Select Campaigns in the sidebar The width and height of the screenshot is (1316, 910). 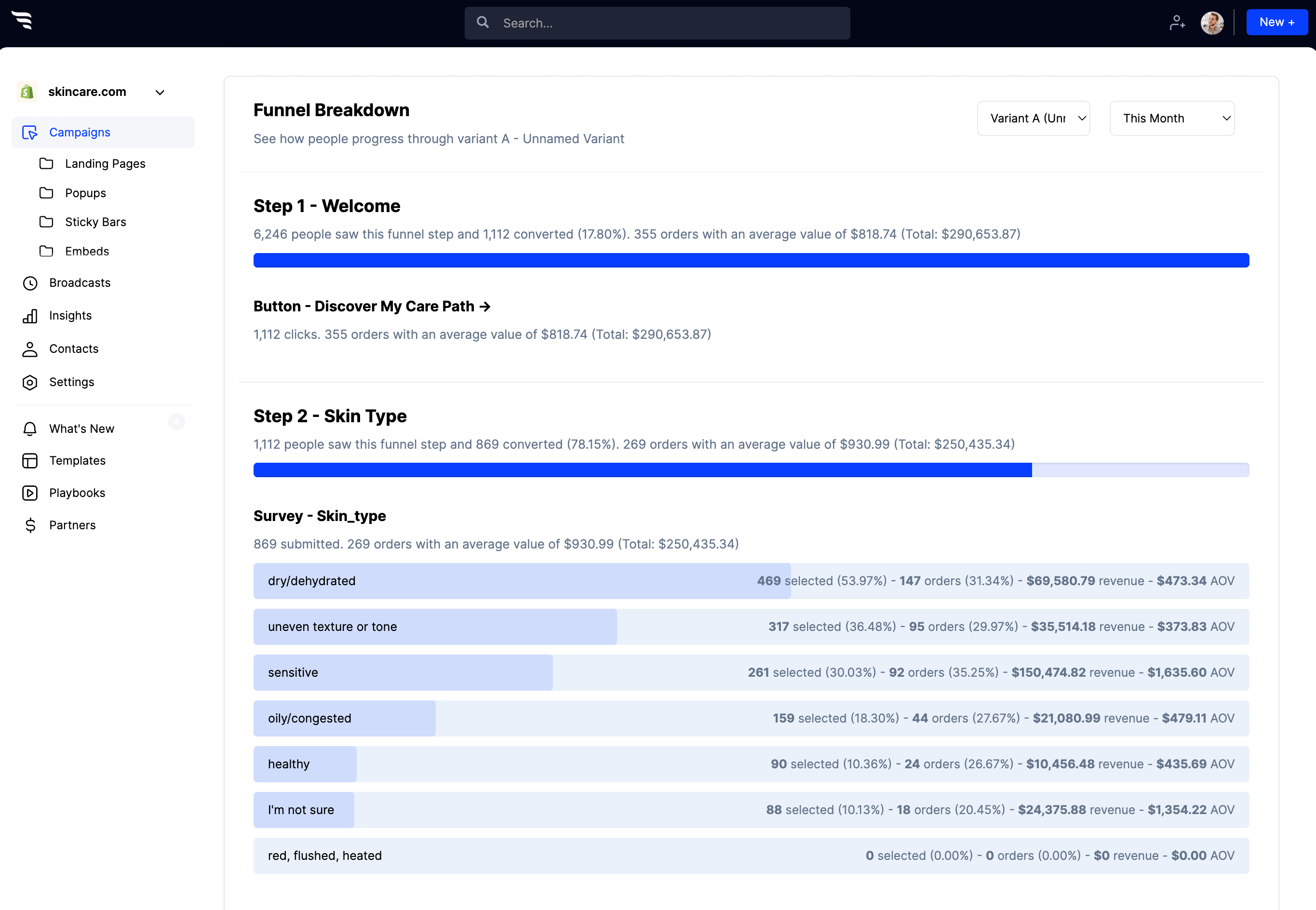(80, 132)
